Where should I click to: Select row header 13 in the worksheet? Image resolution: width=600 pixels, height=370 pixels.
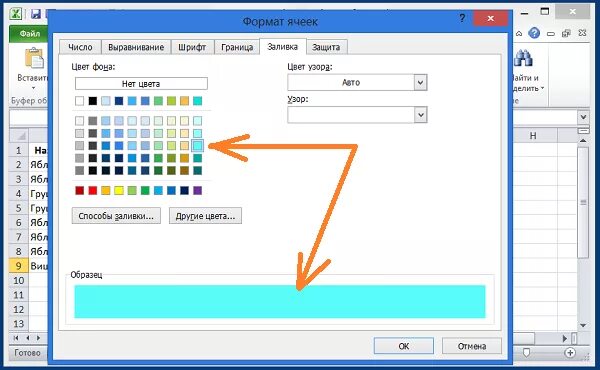tap(18, 324)
